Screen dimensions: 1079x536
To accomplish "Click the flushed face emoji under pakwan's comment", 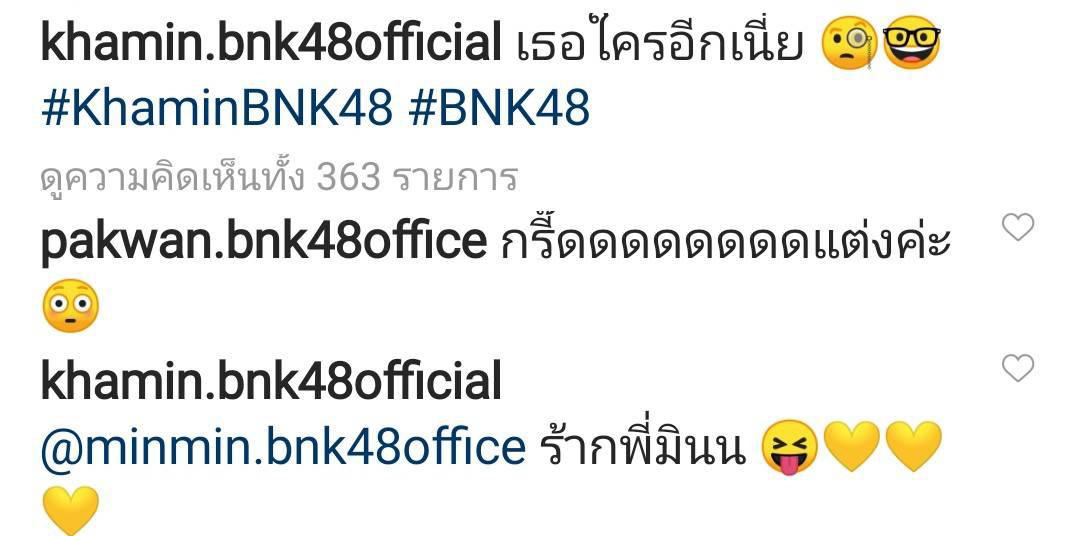I will point(70,306).
